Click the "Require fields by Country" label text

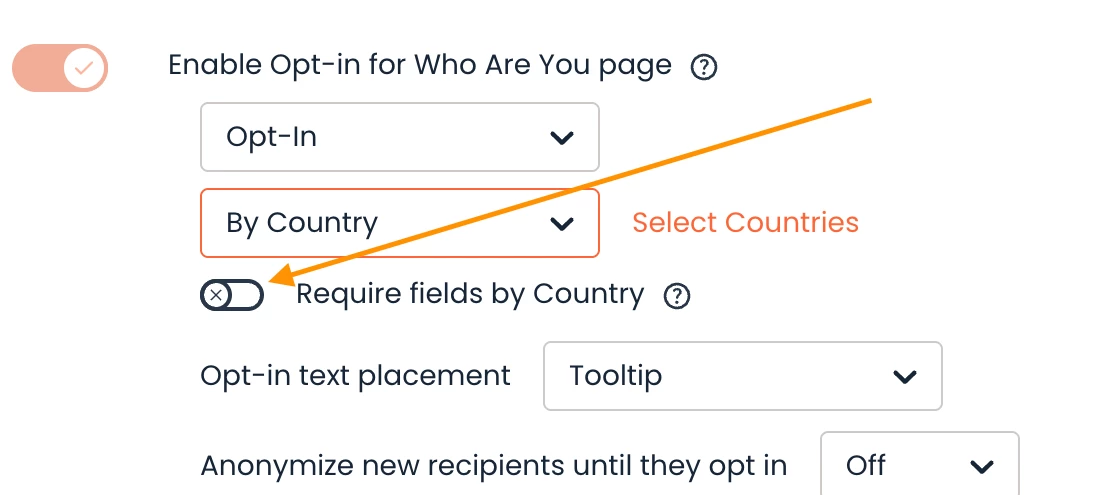coord(470,294)
